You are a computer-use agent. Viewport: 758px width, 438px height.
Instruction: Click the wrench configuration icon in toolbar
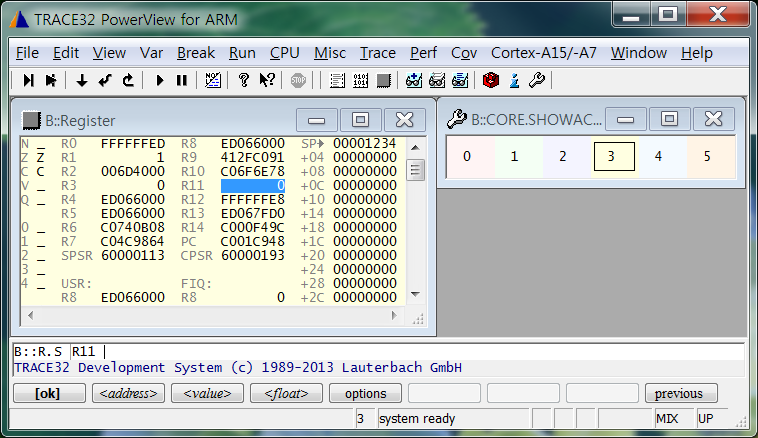click(536, 80)
